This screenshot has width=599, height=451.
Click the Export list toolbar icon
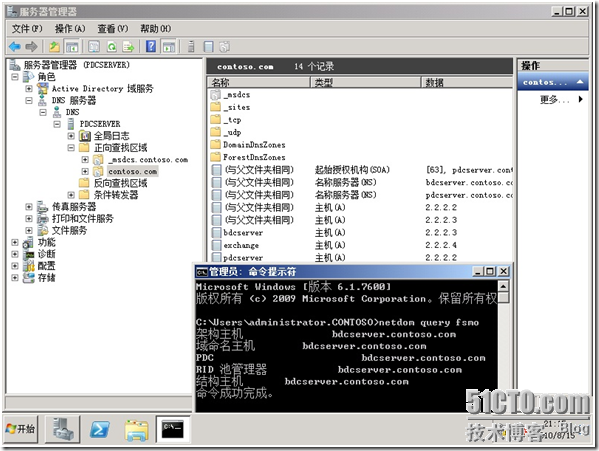click(x=128, y=47)
